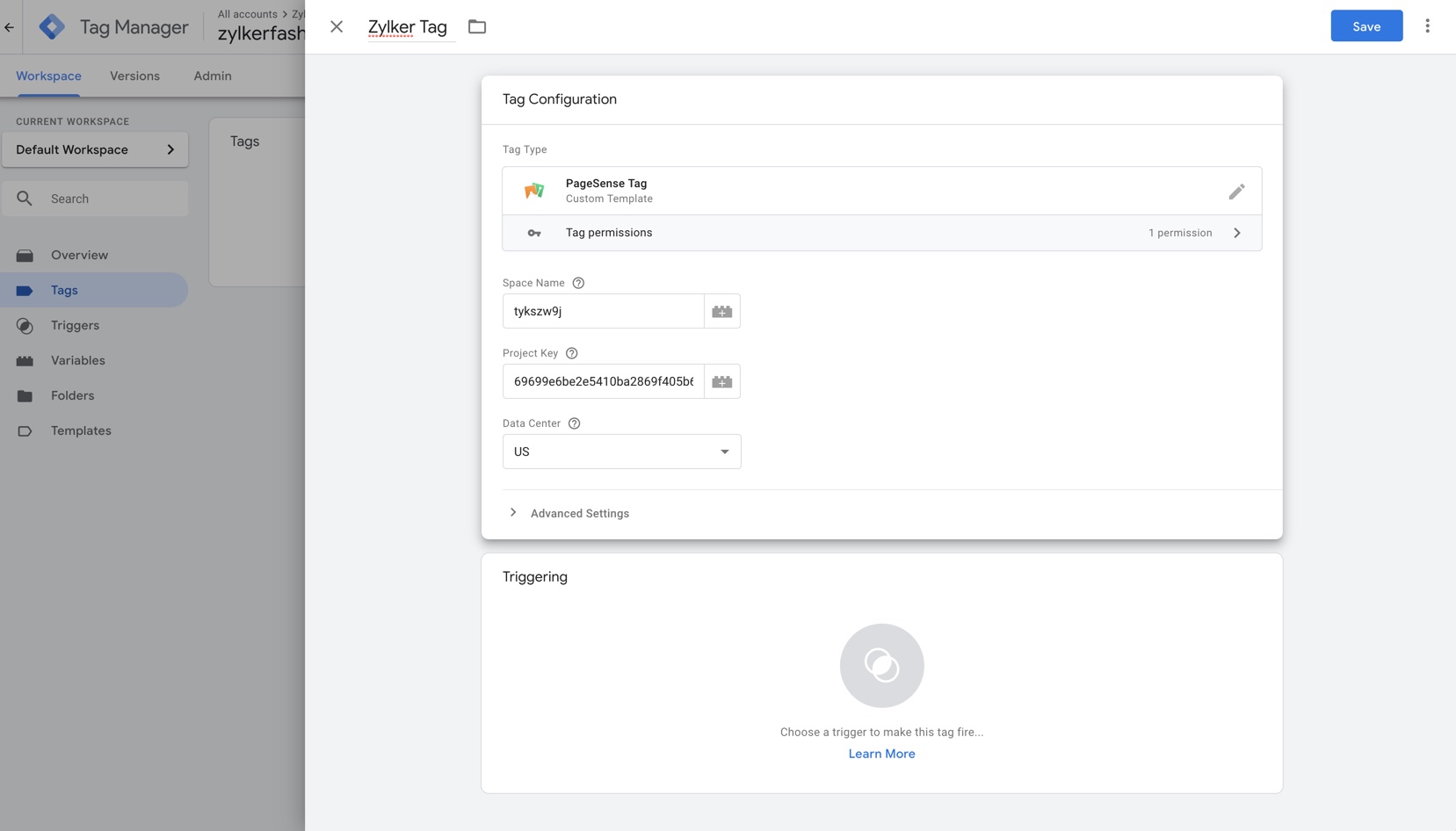The height and width of the screenshot is (831, 1456).
Task: Expand the Advanced Settings section
Action: click(569, 513)
